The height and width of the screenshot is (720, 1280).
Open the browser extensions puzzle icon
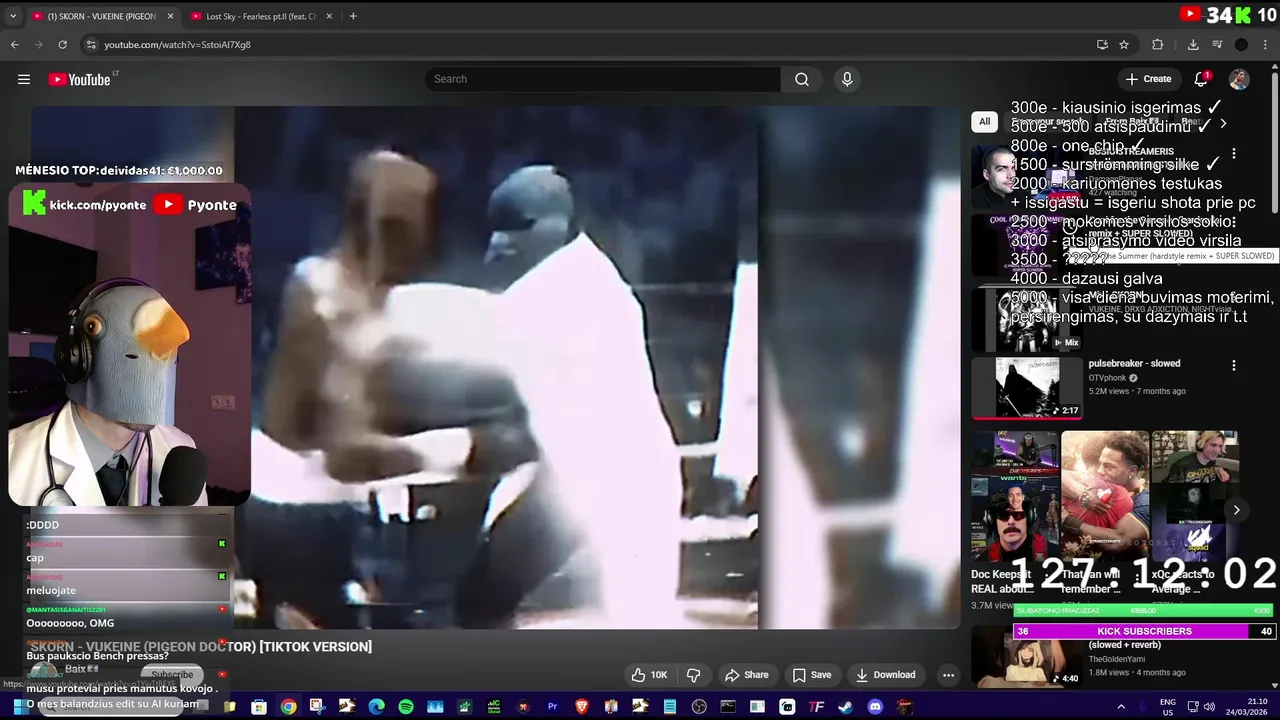pos(1158,44)
